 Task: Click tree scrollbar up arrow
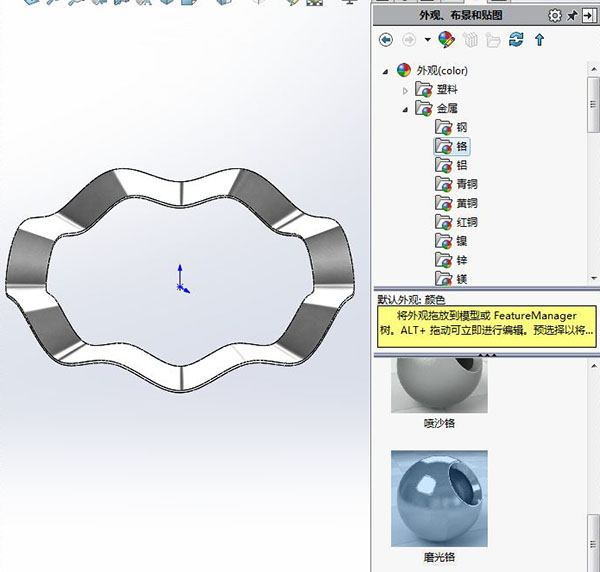tap(593, 69)
